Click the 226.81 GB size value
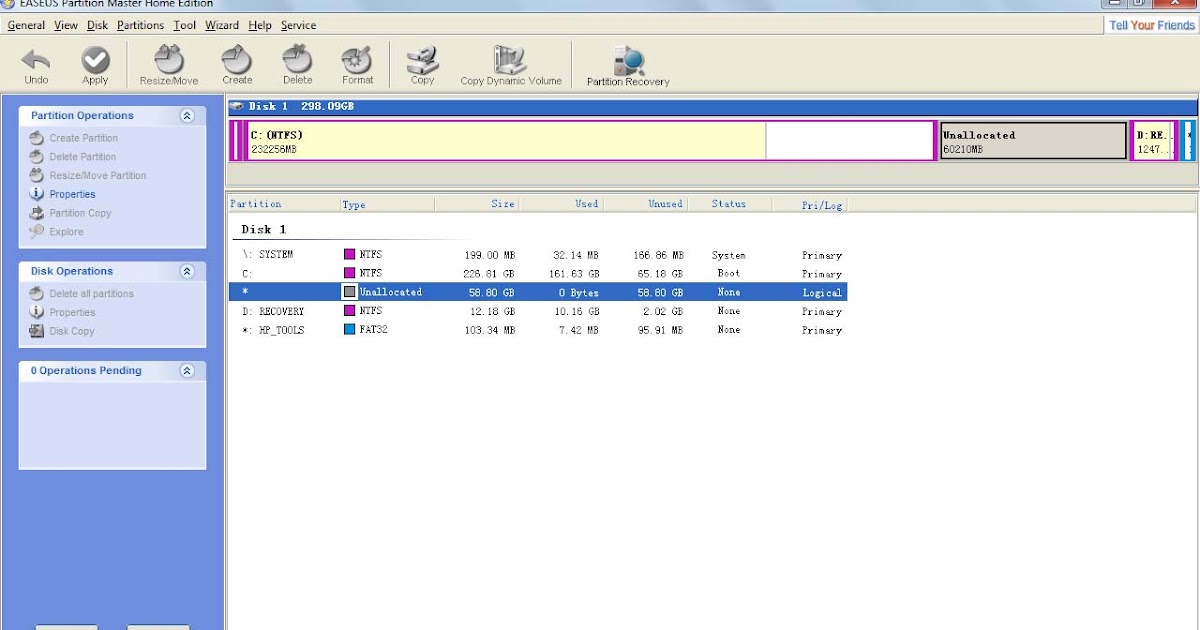Image resolution: width=1200 pixels, height=630 pixels. 489,273
